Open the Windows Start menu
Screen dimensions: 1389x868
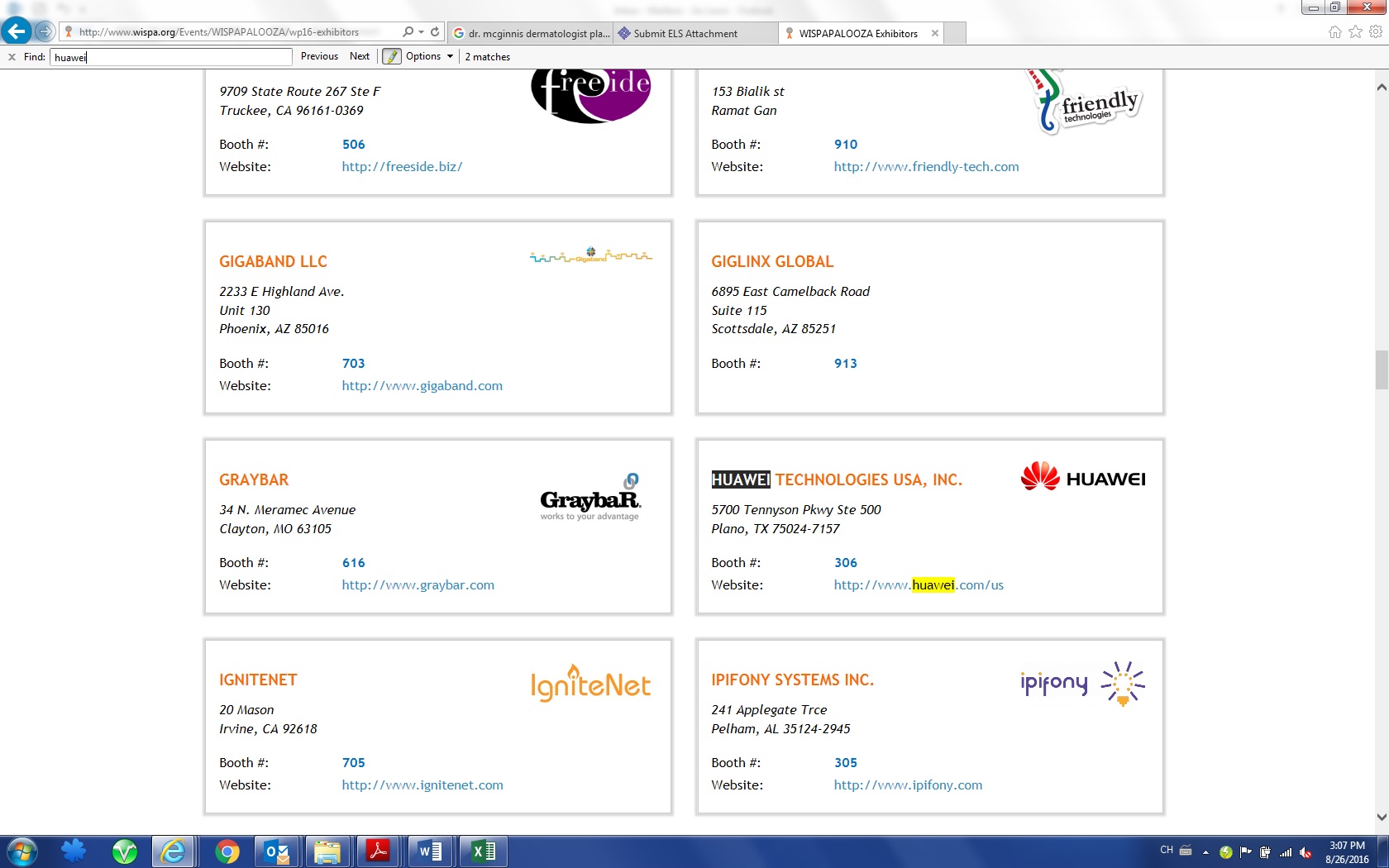(x=21, y=851)
